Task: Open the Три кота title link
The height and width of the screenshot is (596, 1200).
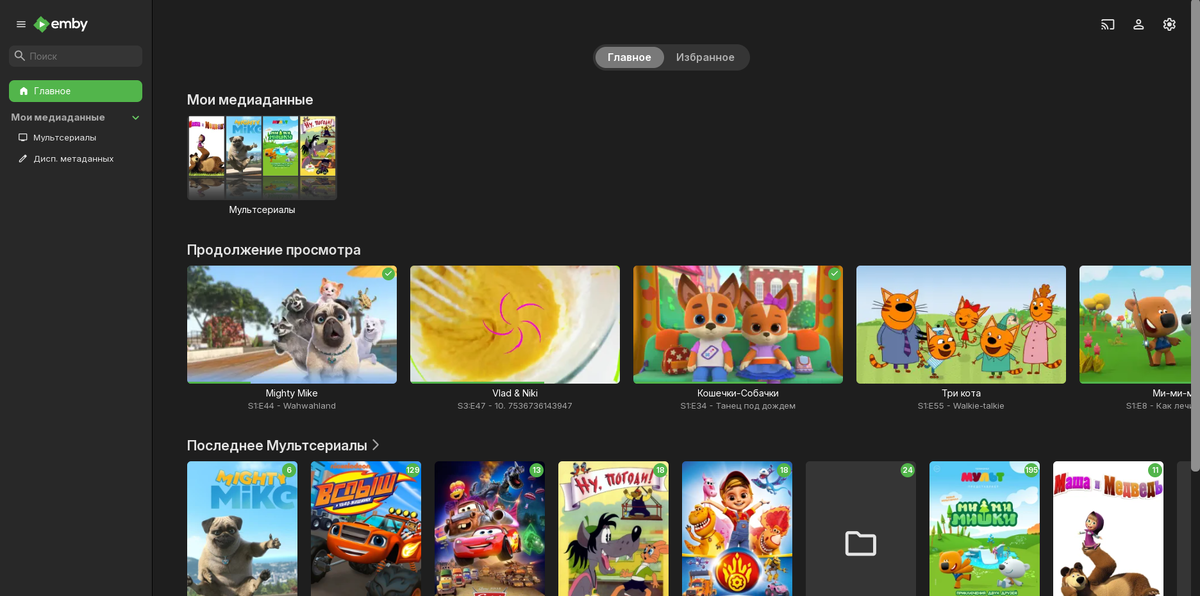Action: tap(960, 393)
